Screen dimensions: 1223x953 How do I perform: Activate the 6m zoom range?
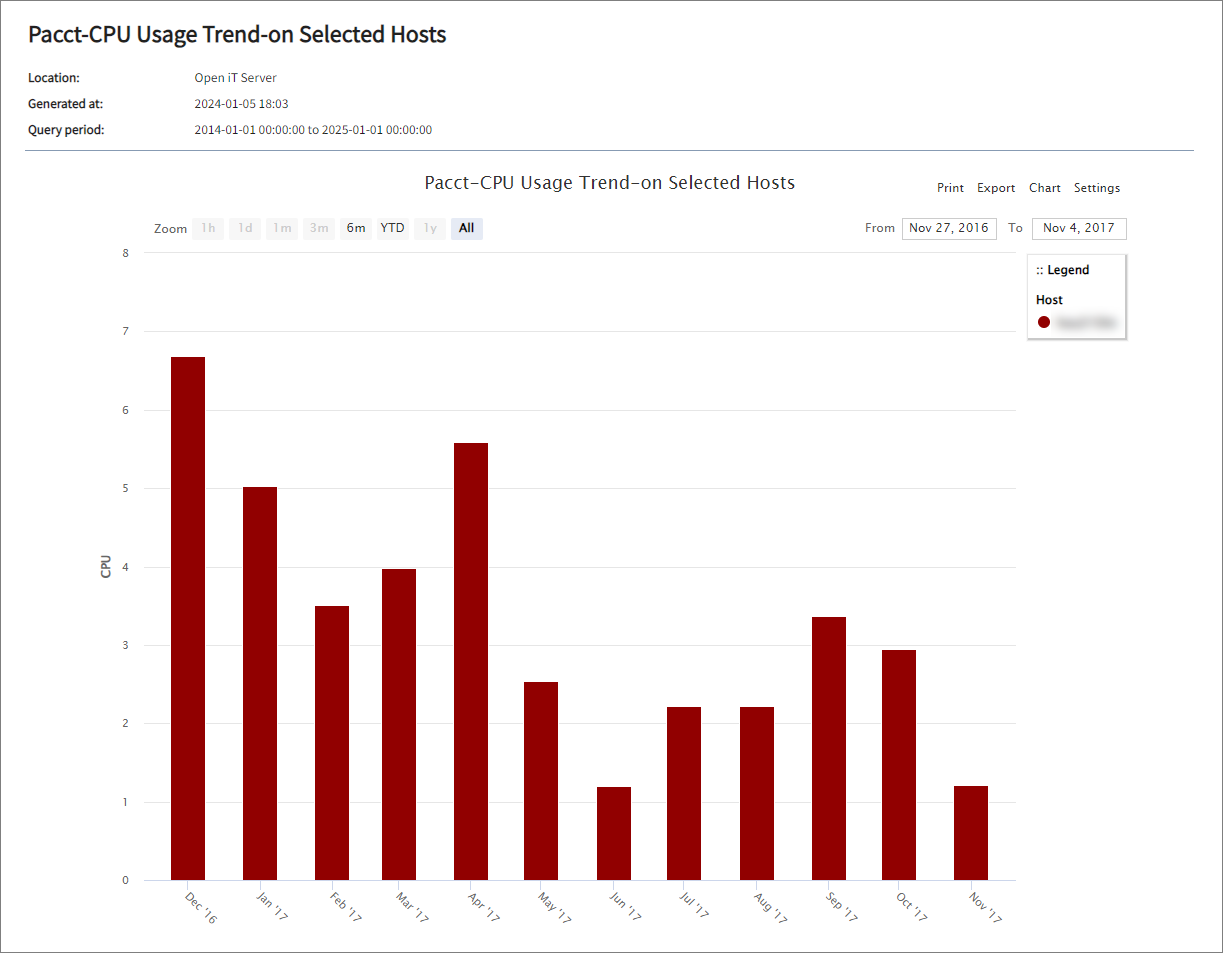point(355,228)
